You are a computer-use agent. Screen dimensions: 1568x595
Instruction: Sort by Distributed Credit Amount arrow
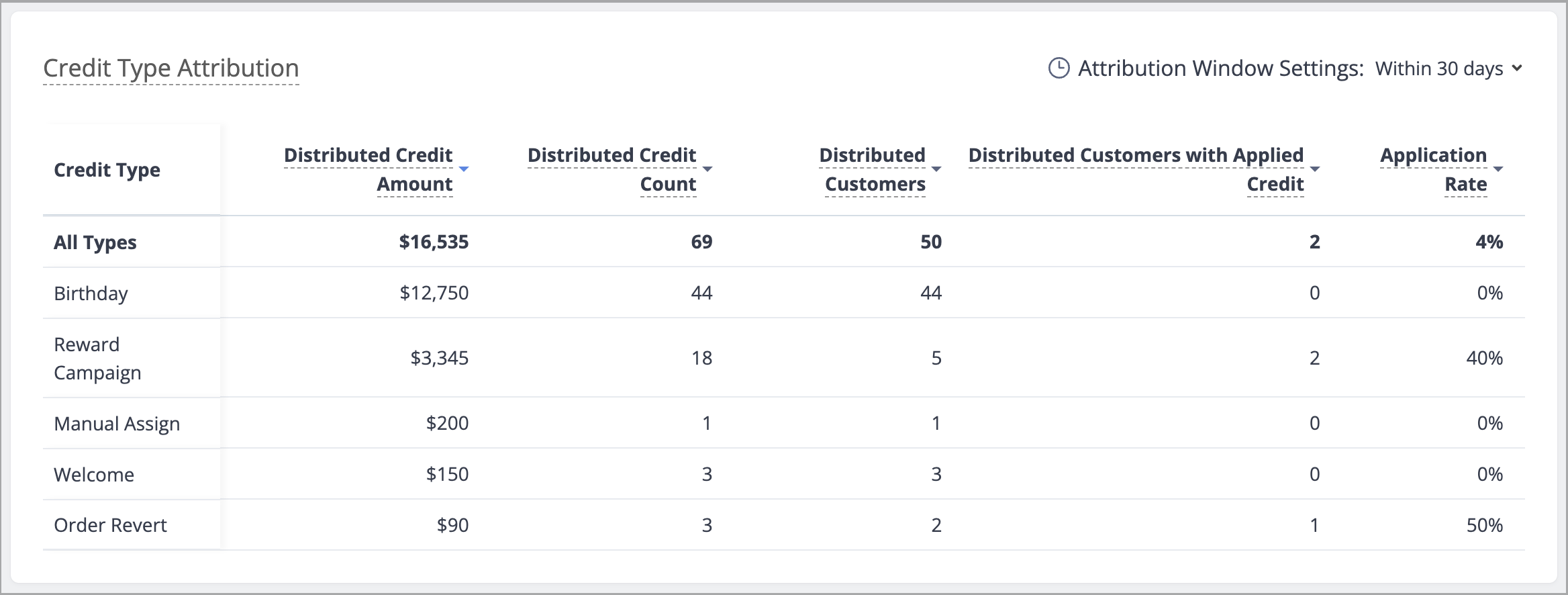point(463,169)
